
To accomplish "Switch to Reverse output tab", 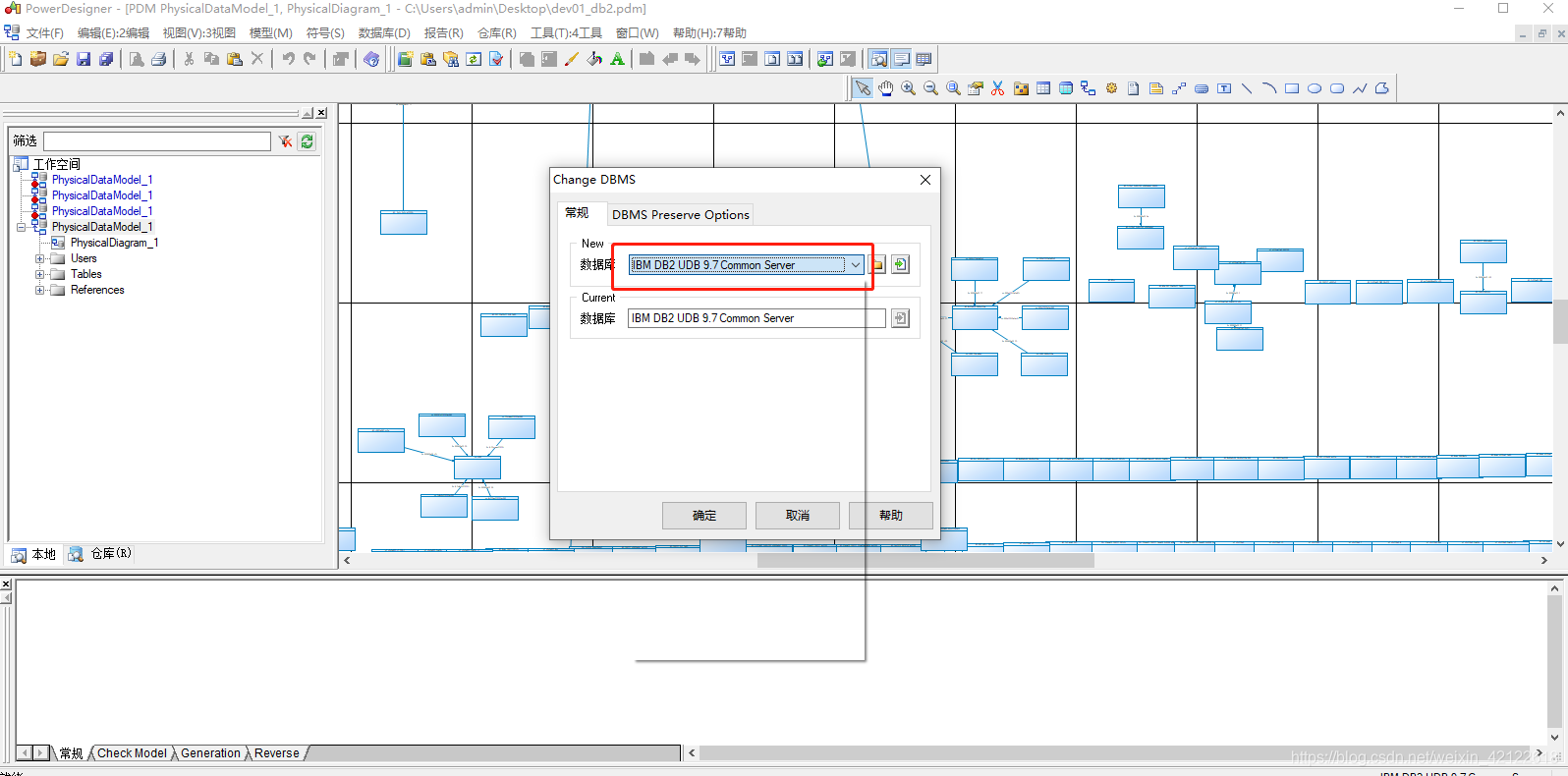I will 277,753.
